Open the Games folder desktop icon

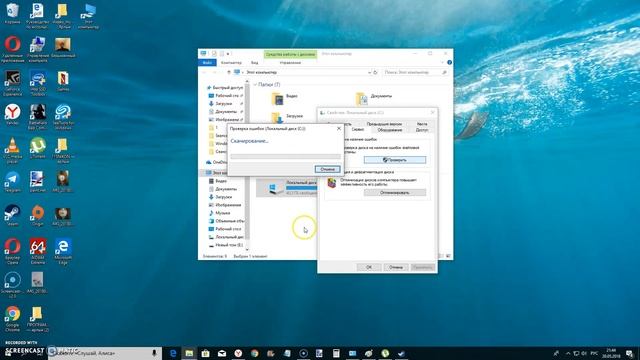tap(63, 81)
